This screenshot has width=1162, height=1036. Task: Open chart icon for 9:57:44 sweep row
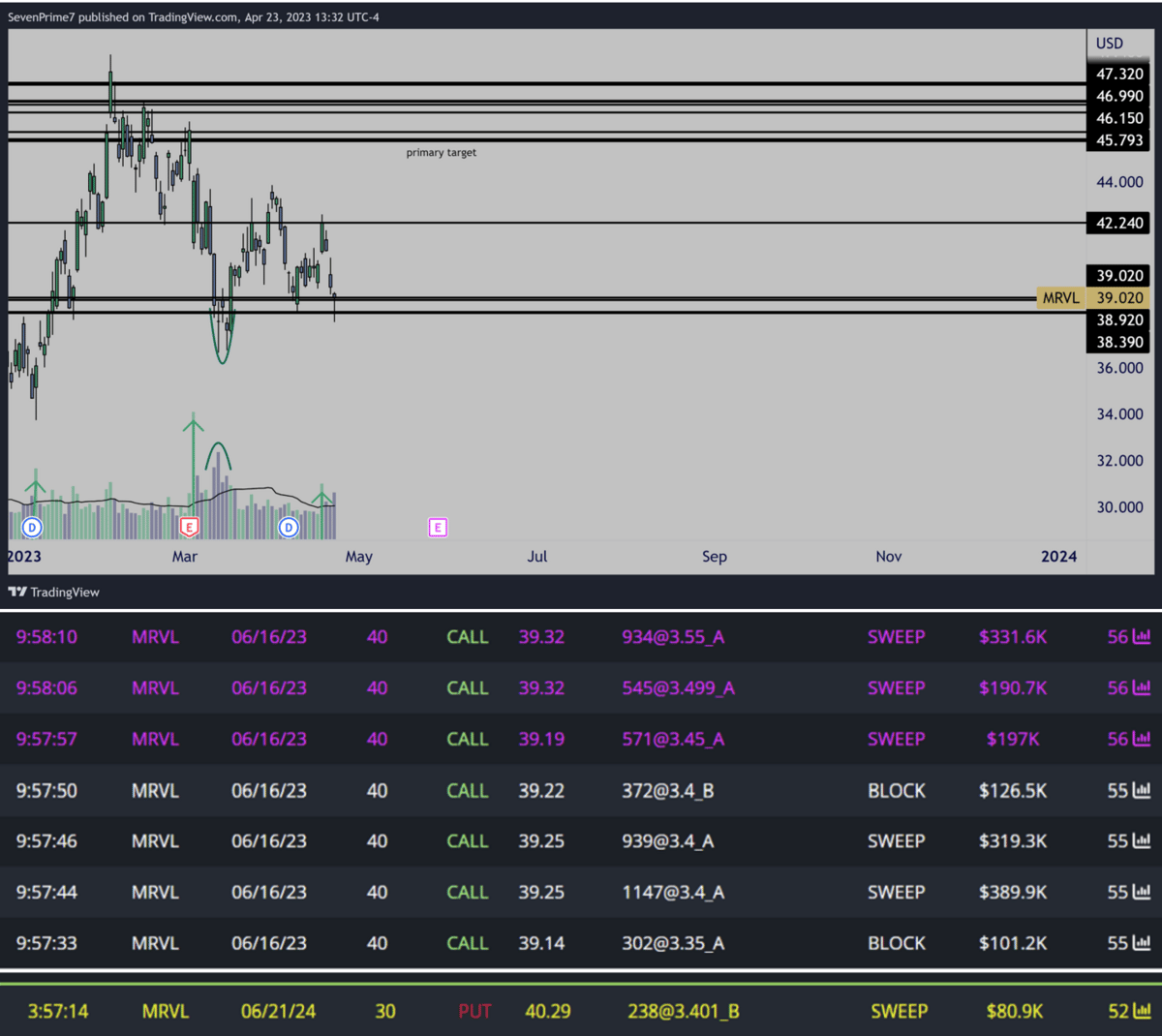[1142, 893]
